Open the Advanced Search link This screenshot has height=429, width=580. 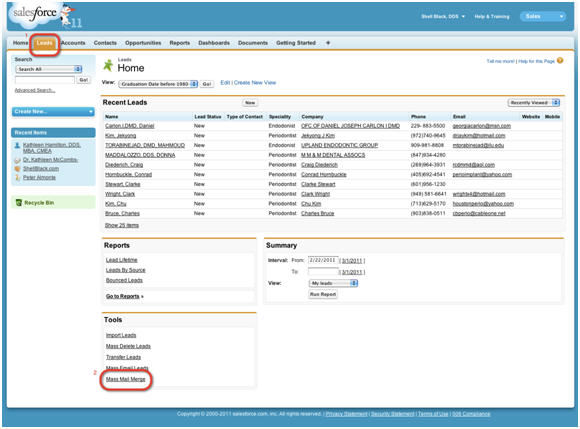click(35, 90)
